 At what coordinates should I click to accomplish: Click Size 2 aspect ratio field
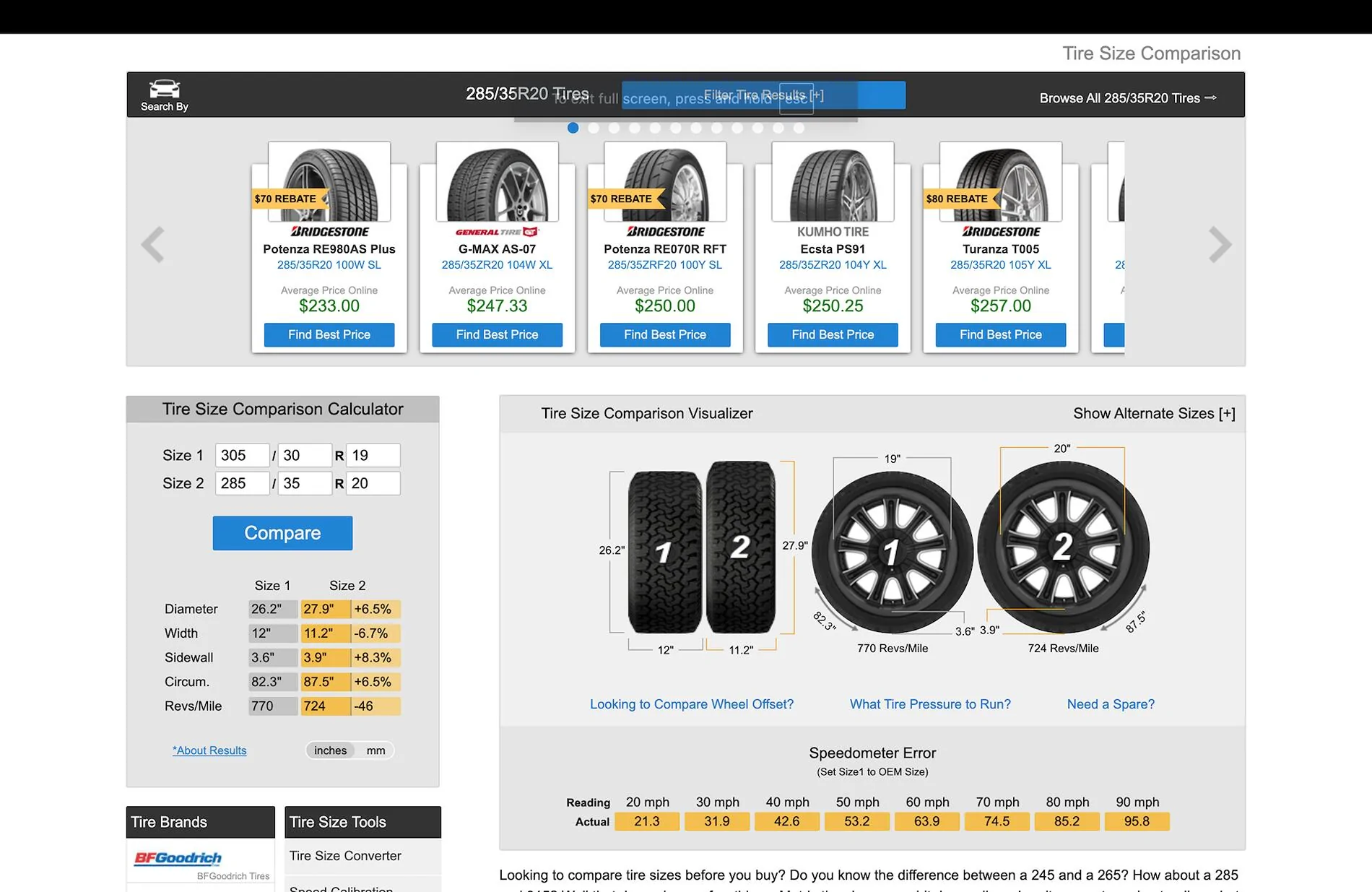click(x=305, y=483)
